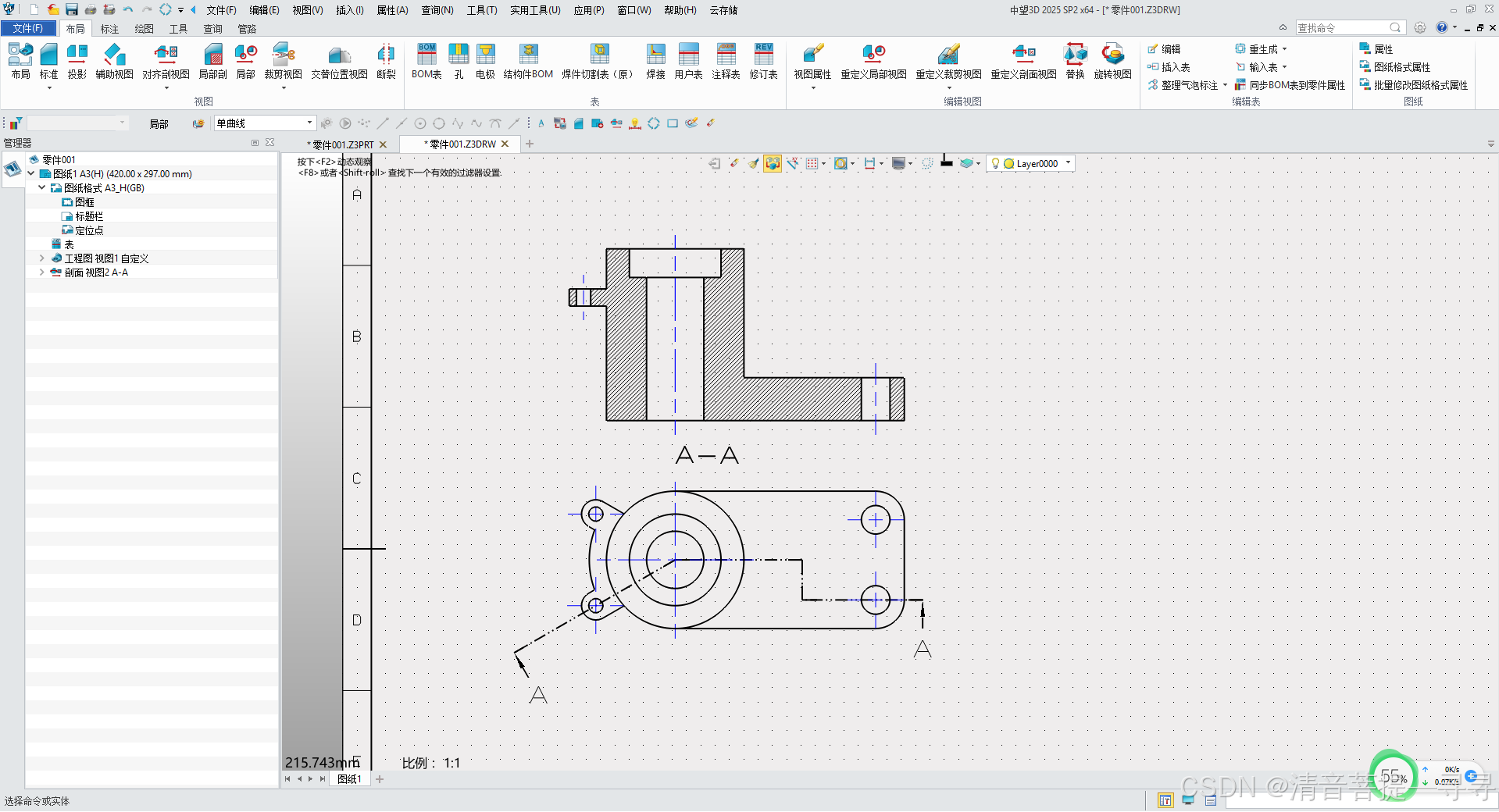Select the 辅助视图 auxiliary view tool

114,62
